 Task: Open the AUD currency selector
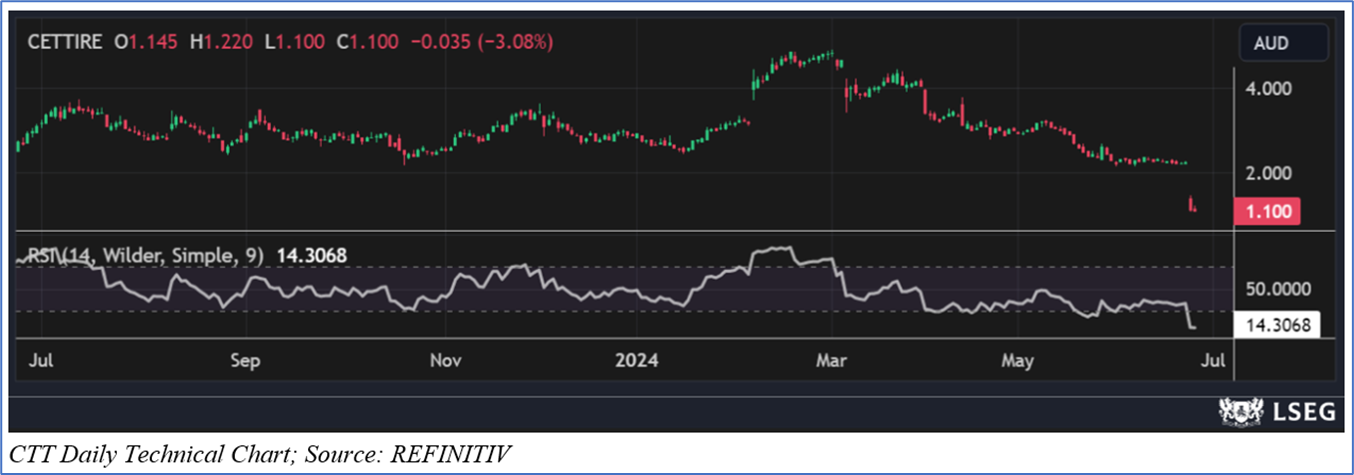[x=1283, y=43]
